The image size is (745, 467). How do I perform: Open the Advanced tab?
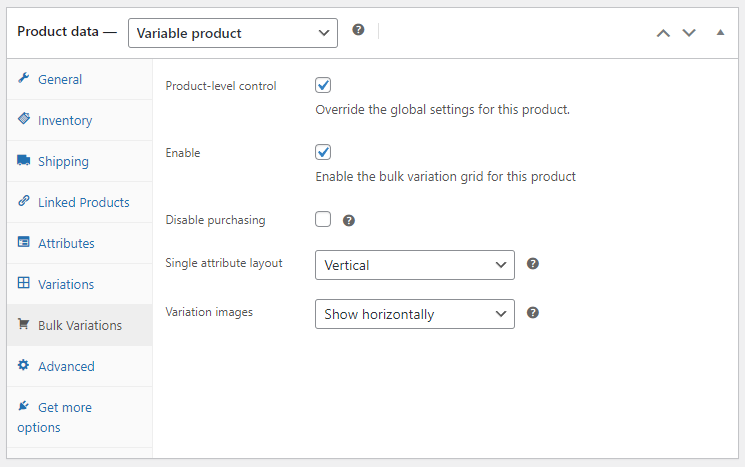point(80,366)
